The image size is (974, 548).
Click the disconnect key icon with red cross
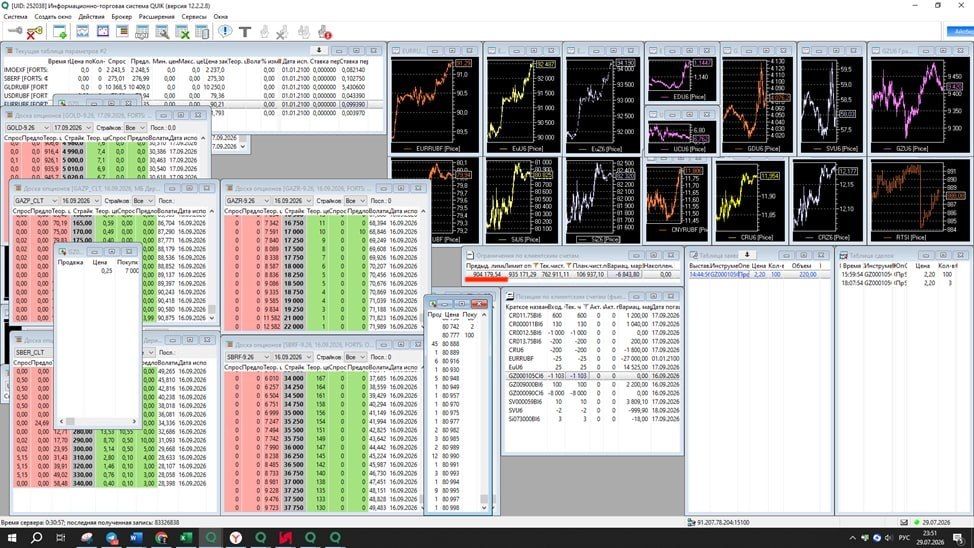35,32
